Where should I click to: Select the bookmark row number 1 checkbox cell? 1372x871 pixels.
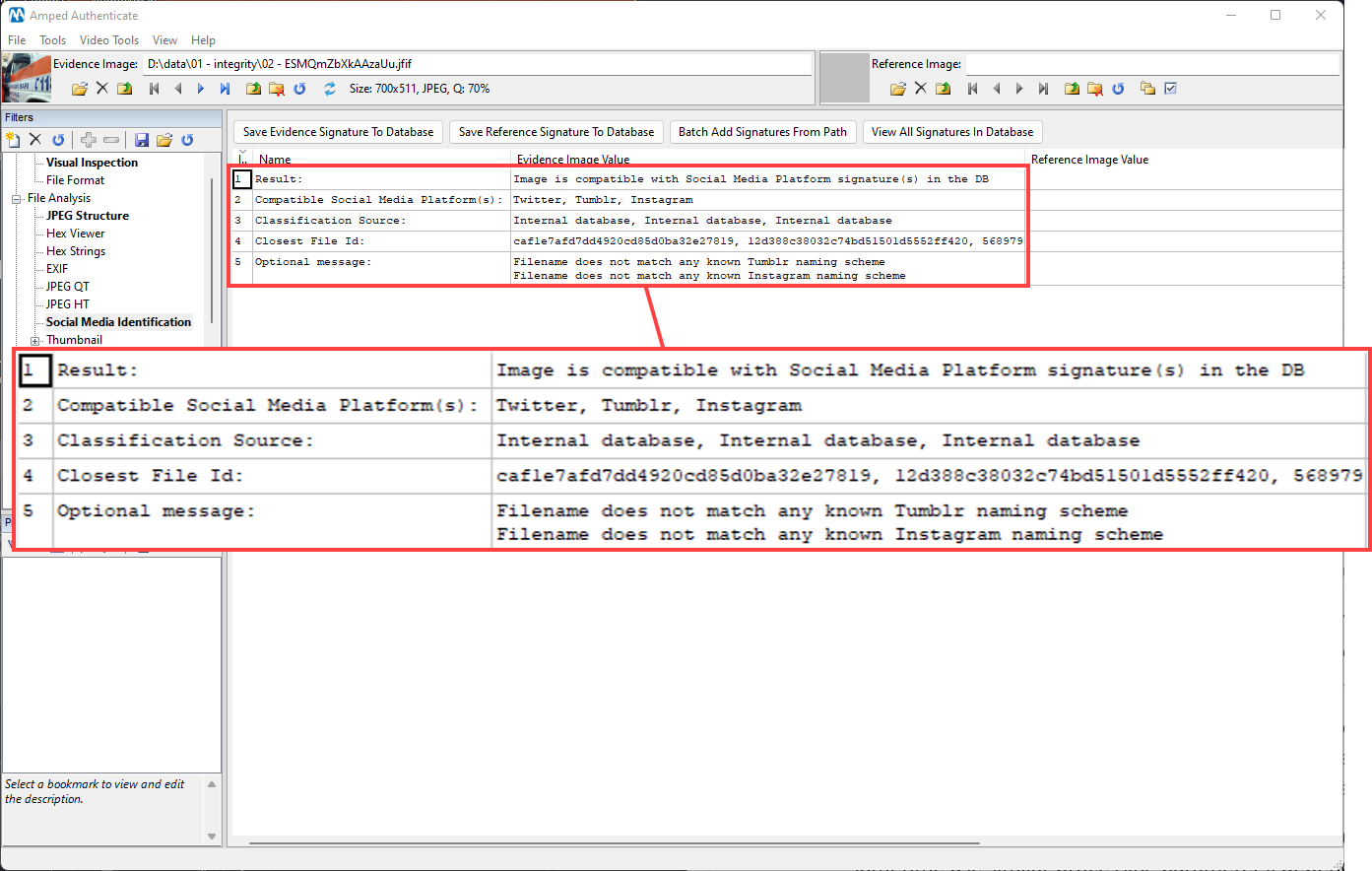tap(241, 178)
